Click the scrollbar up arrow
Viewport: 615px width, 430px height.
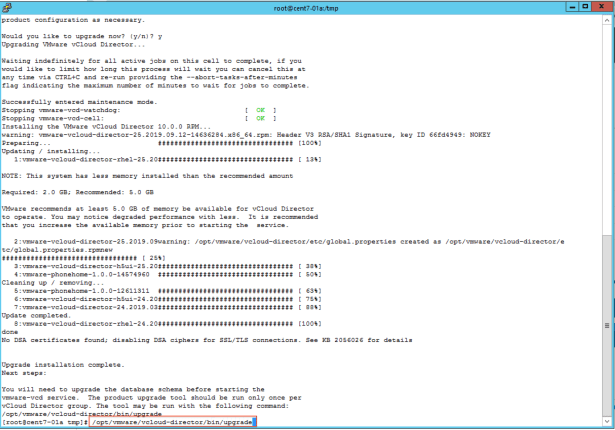point(609,20)
